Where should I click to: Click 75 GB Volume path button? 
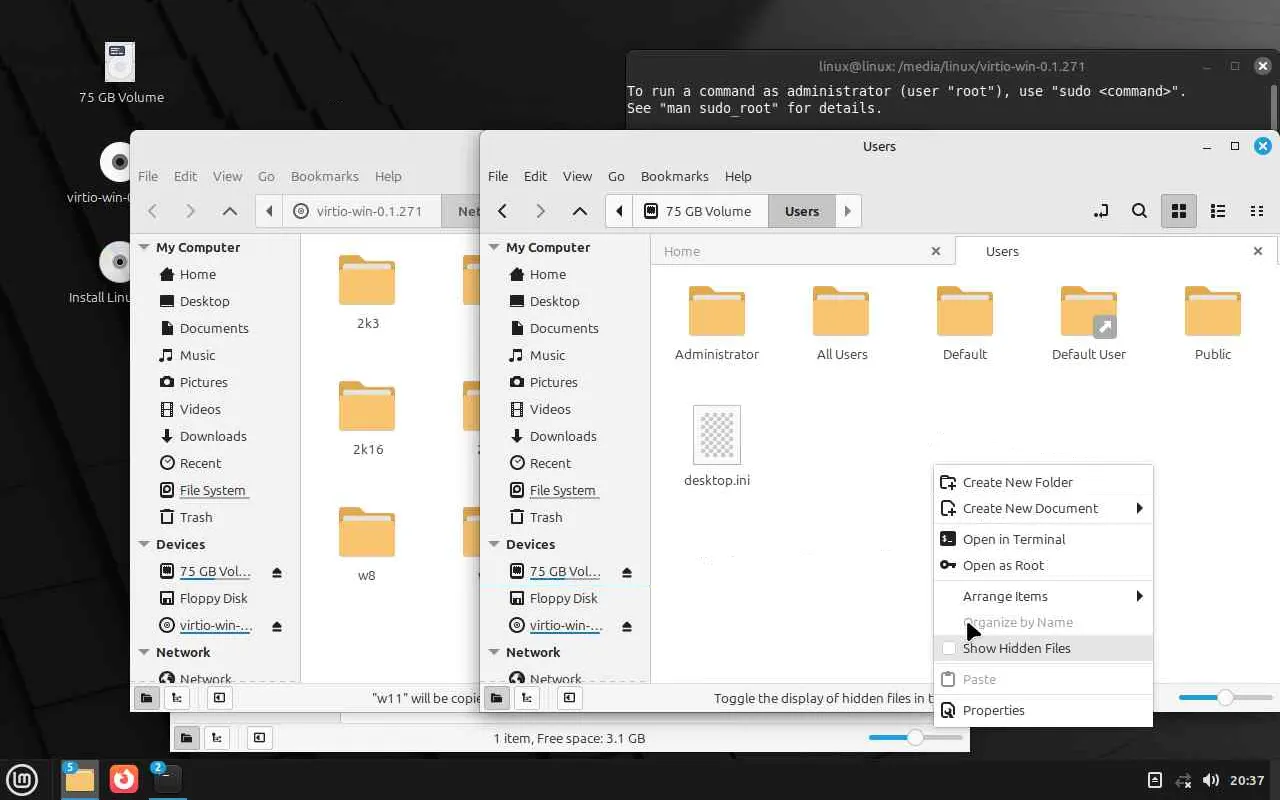coord(699,211)
